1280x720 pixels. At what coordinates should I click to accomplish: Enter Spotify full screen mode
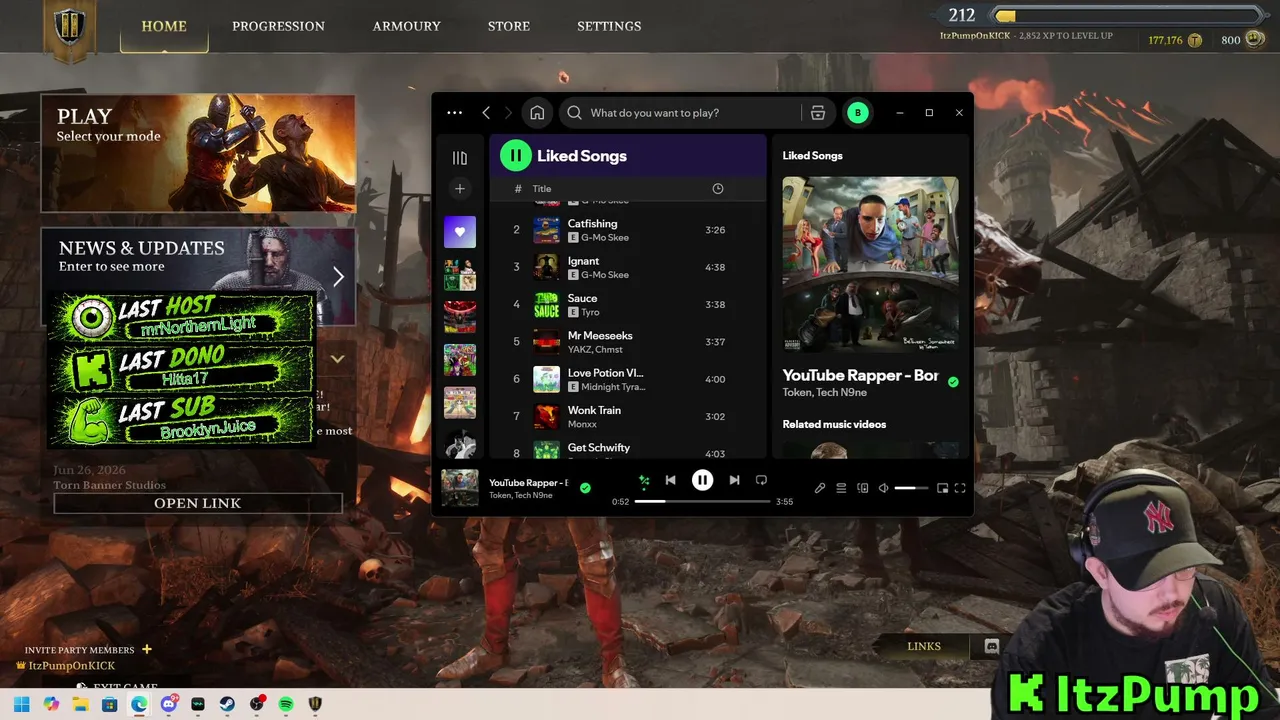960,488
